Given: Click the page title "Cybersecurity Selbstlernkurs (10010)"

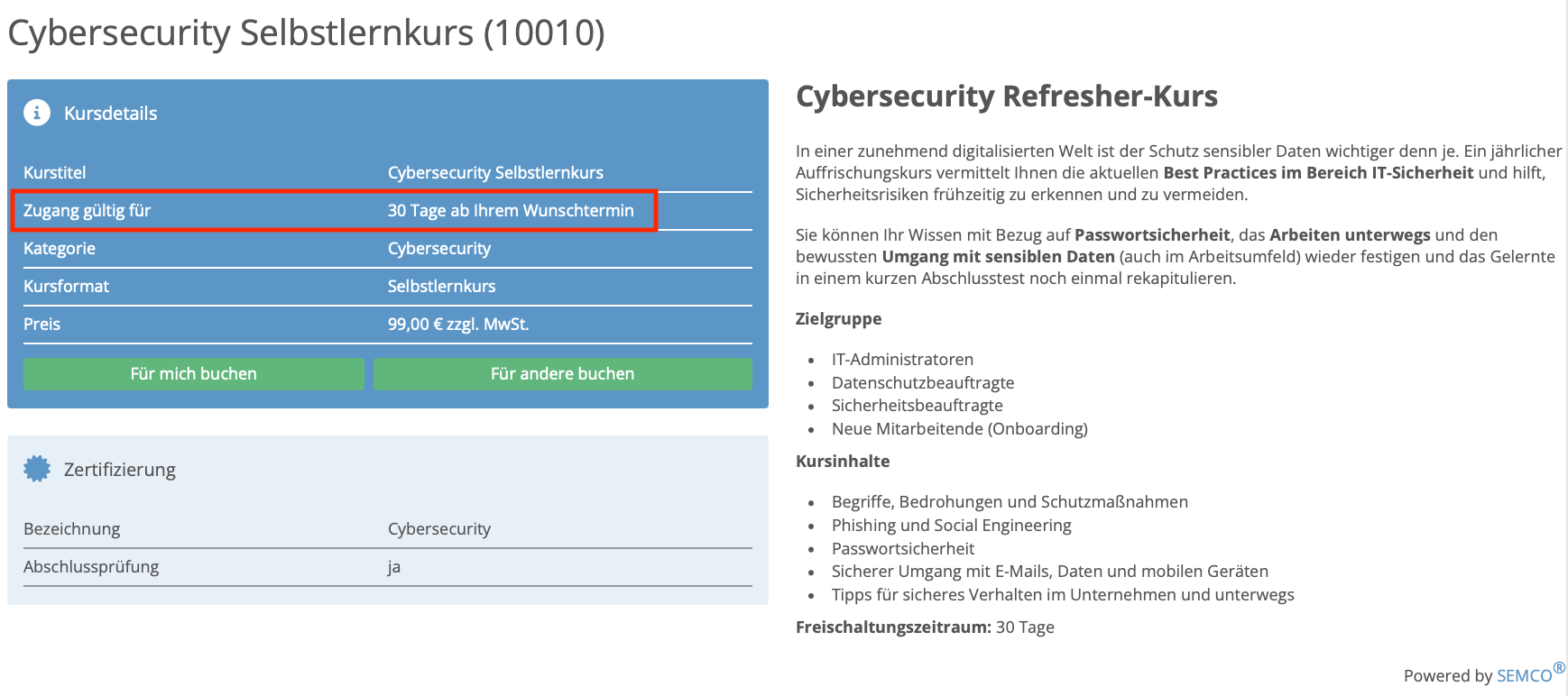Looking at the screenshot, I should [x=306, y=33].
